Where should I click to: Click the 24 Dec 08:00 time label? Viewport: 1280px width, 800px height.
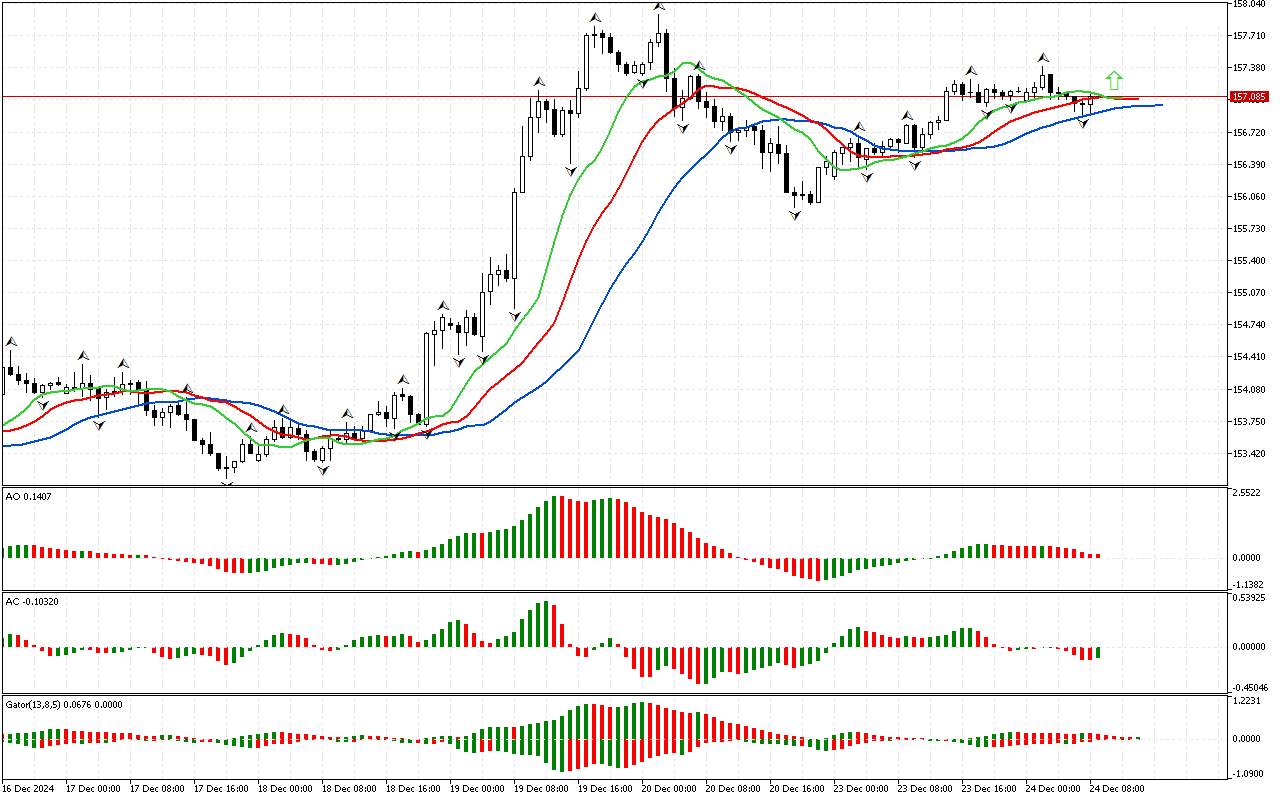[x=1117, y=789]
